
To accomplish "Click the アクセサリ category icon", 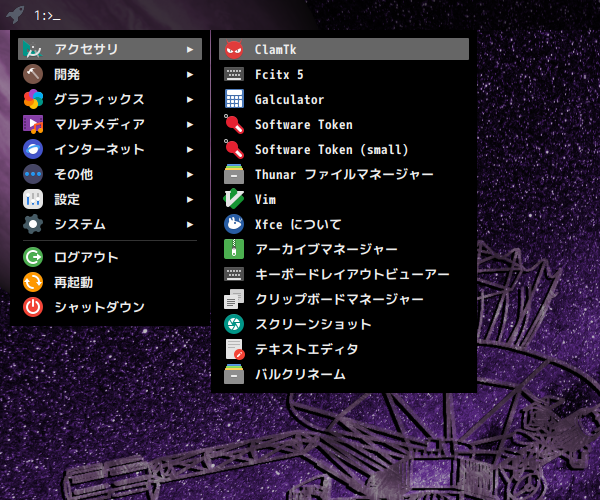I will (33, 49).
